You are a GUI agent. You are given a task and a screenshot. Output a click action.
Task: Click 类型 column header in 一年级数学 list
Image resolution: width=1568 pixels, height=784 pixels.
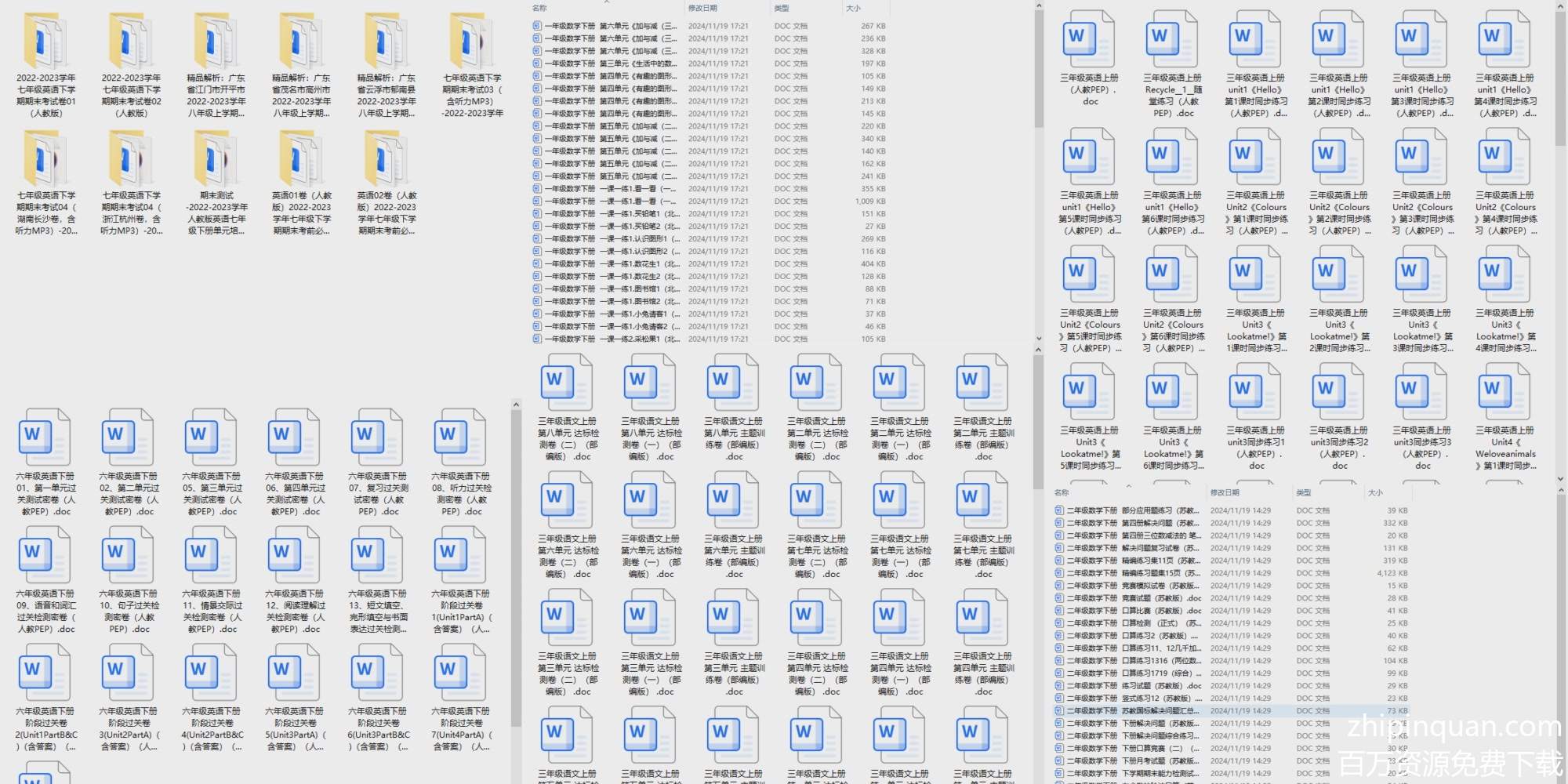click(782, 9)
